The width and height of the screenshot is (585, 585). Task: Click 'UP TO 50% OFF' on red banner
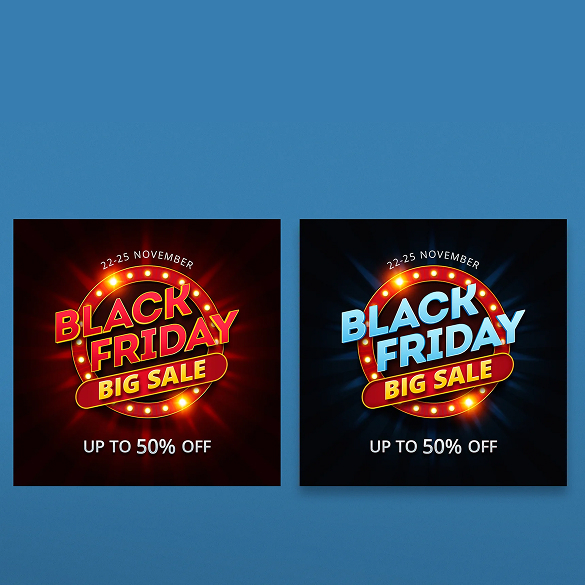147,446
